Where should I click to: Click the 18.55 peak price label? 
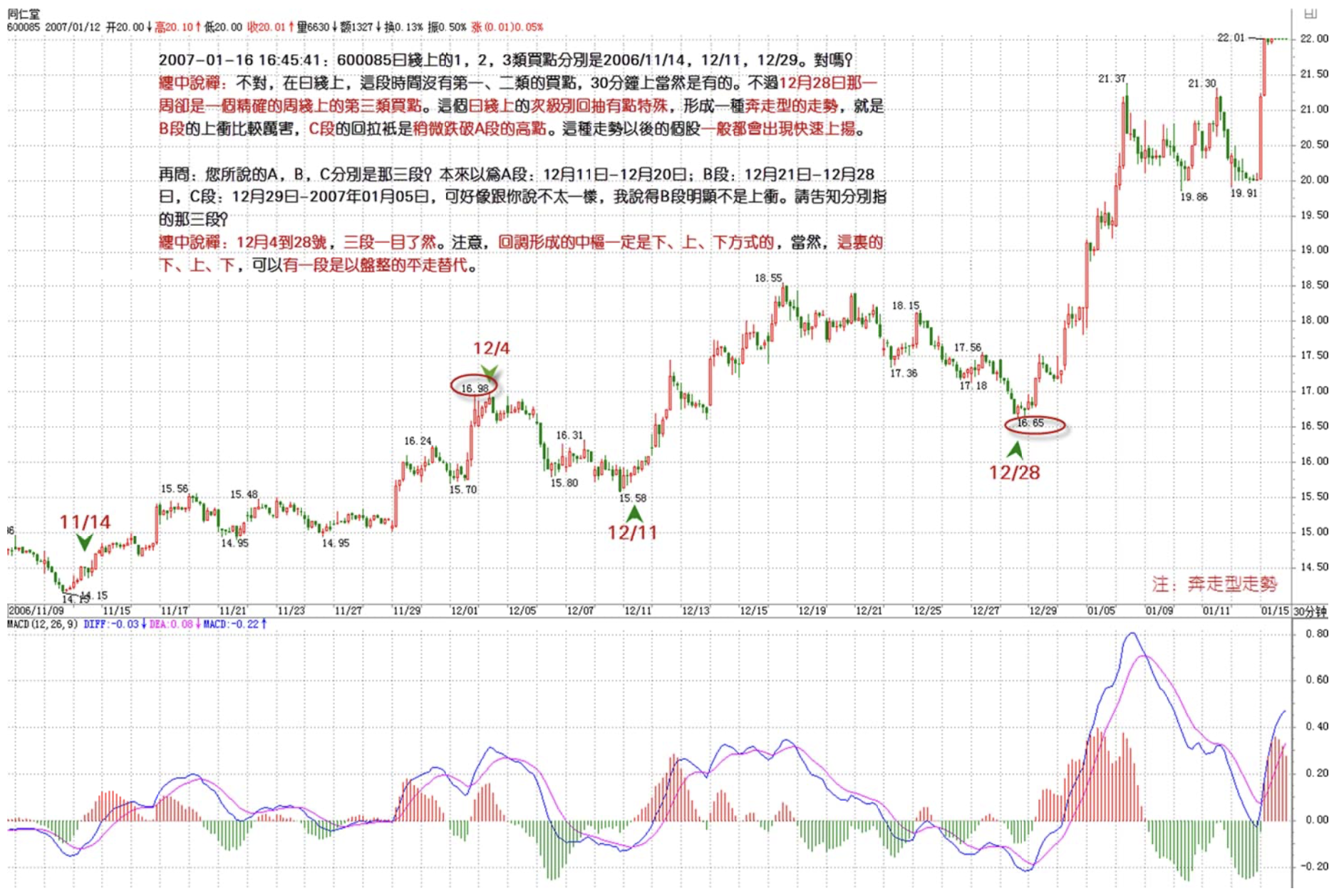pos(768,278)
